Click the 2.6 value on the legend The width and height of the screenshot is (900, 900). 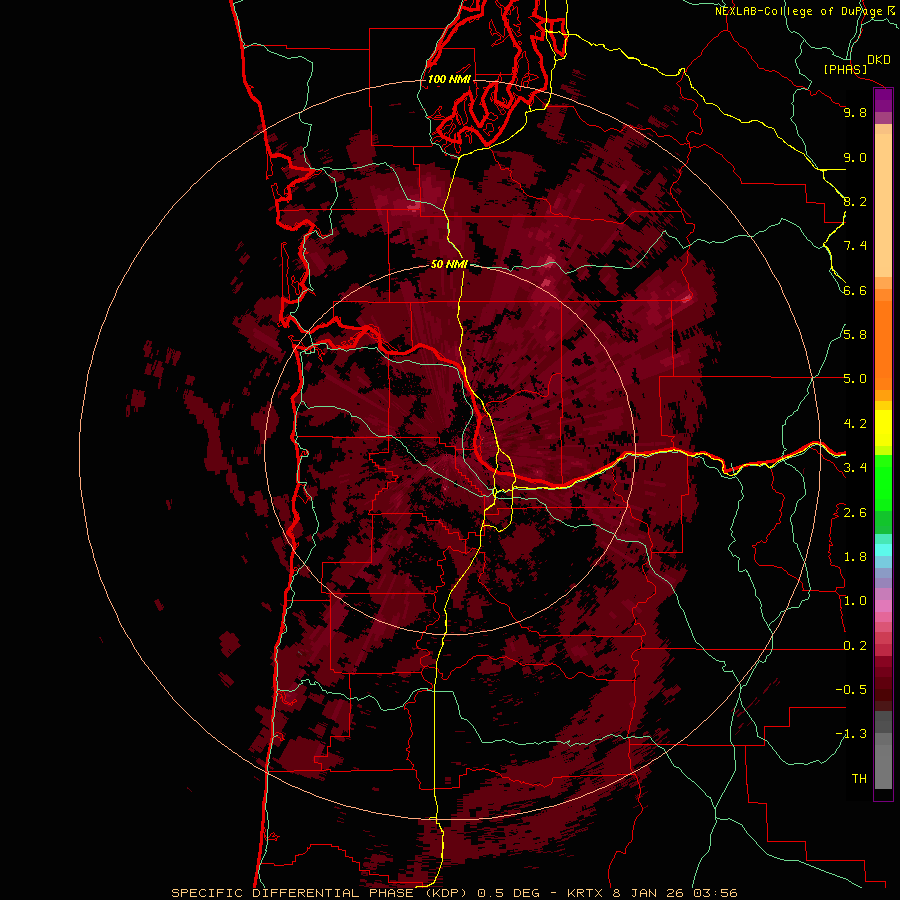point(855,513)
